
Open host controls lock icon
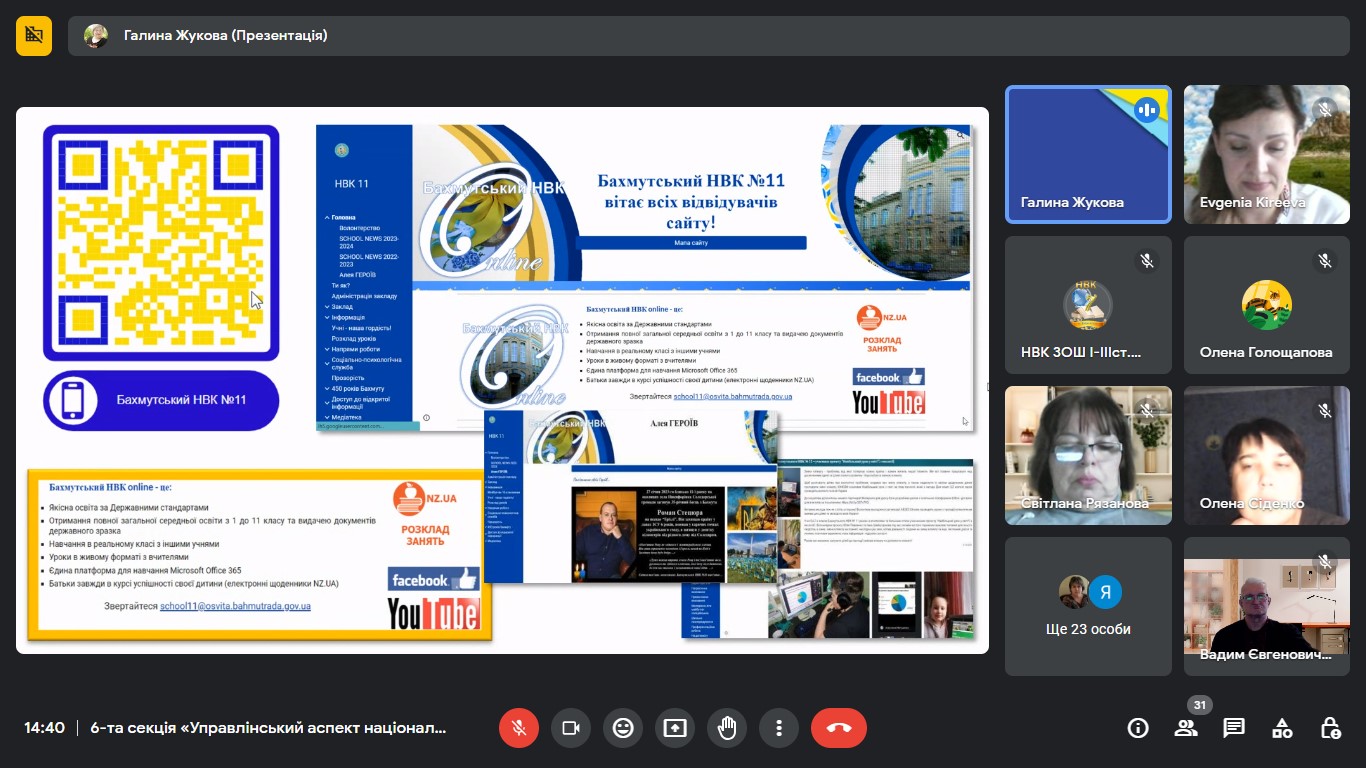pos(1330,728)
